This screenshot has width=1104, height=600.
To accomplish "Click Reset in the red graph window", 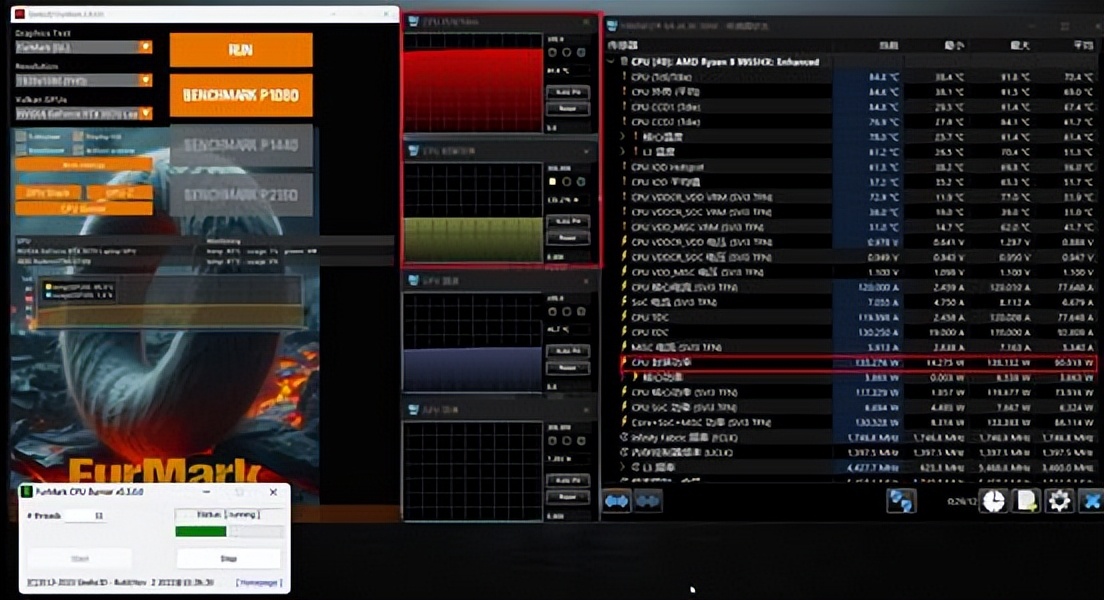I will [567, 108].
